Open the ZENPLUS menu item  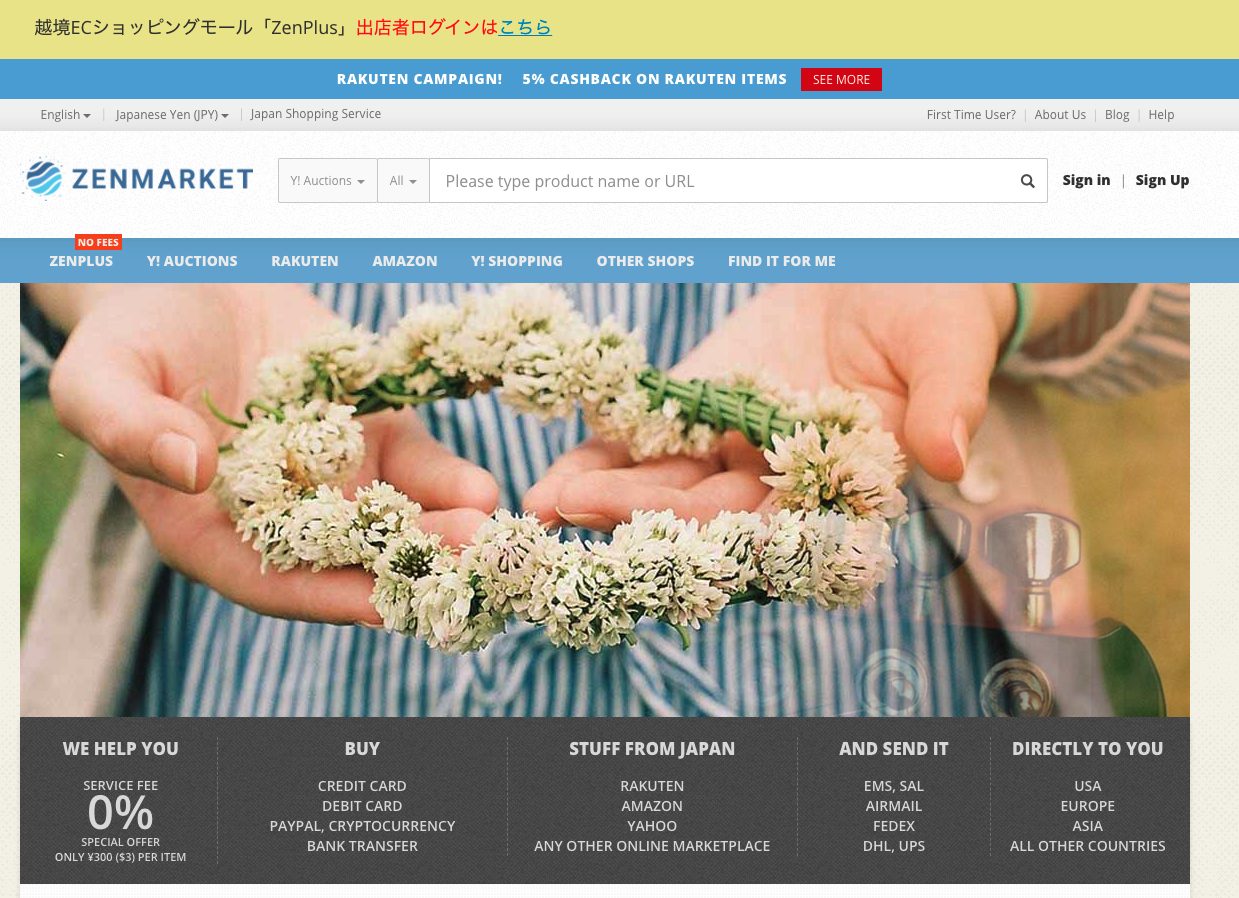click(81, 261)
